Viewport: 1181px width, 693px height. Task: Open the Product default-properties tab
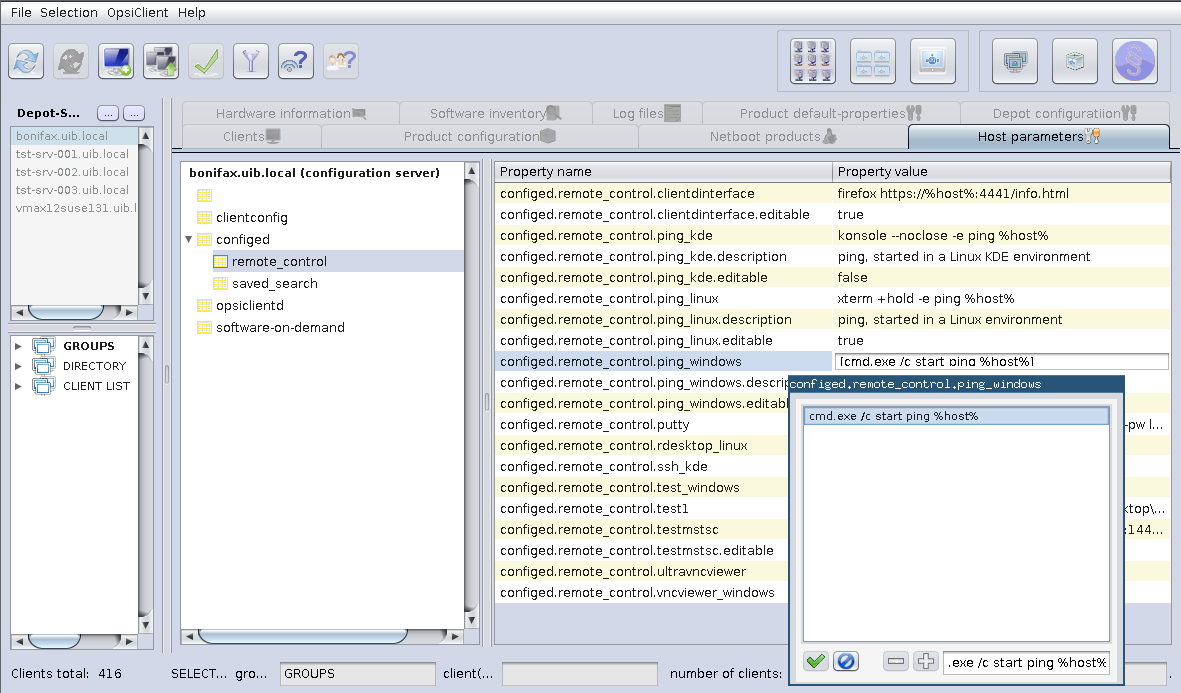pos(831,113)
